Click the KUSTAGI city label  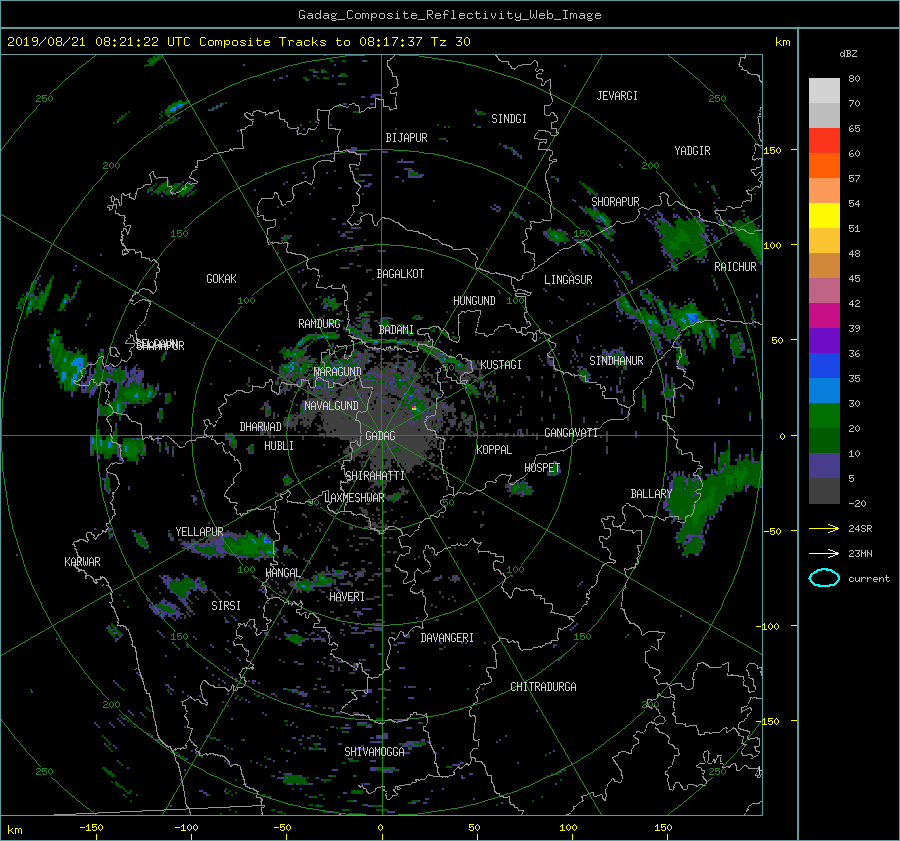[501, 365]
